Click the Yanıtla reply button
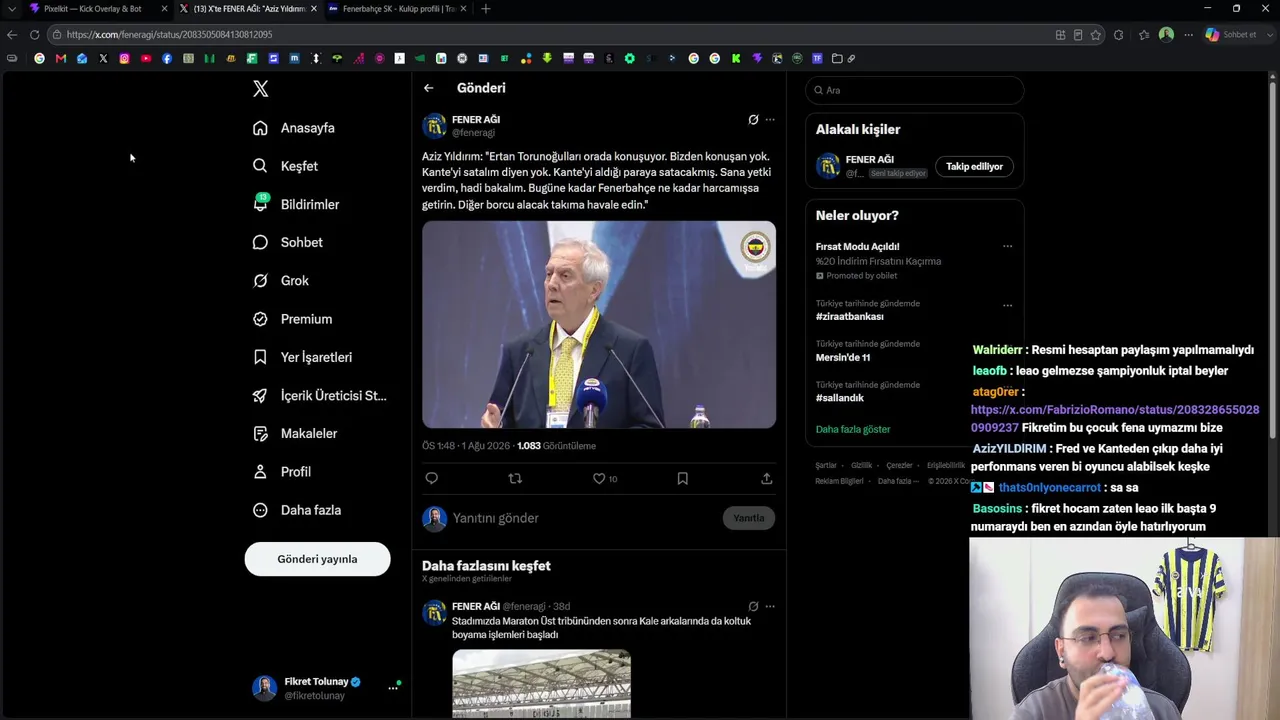Image resolution: width=1280 pixels, height=720 pixels. (x=749, y=518)
